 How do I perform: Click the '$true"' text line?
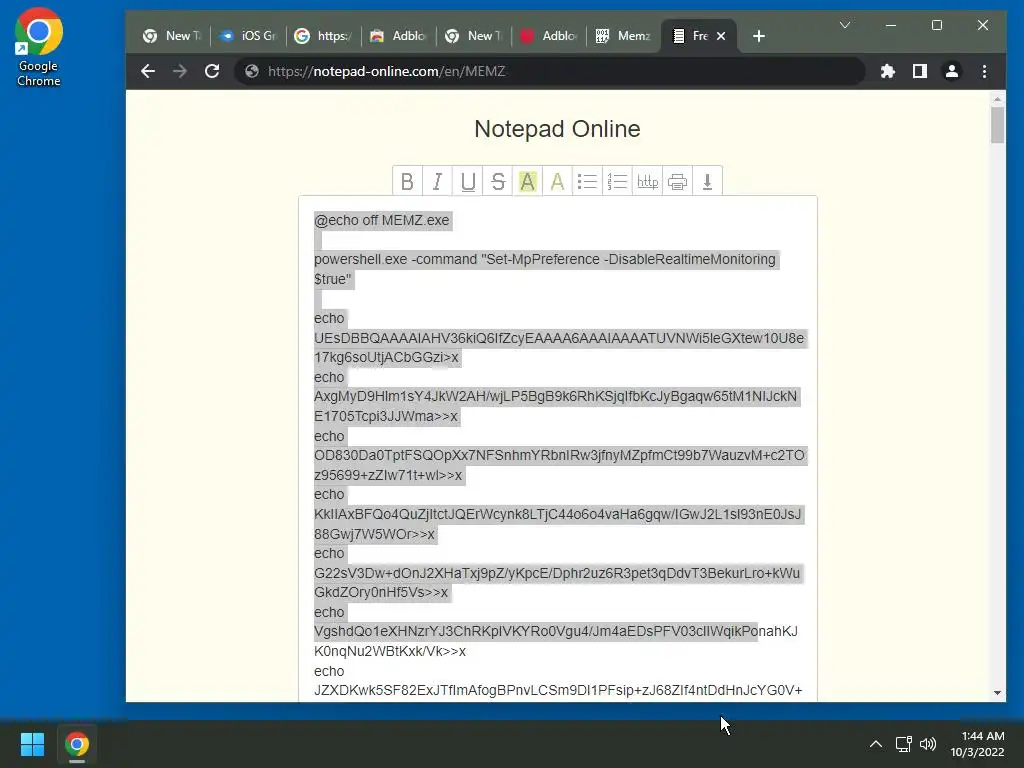(x=333, y=279)
